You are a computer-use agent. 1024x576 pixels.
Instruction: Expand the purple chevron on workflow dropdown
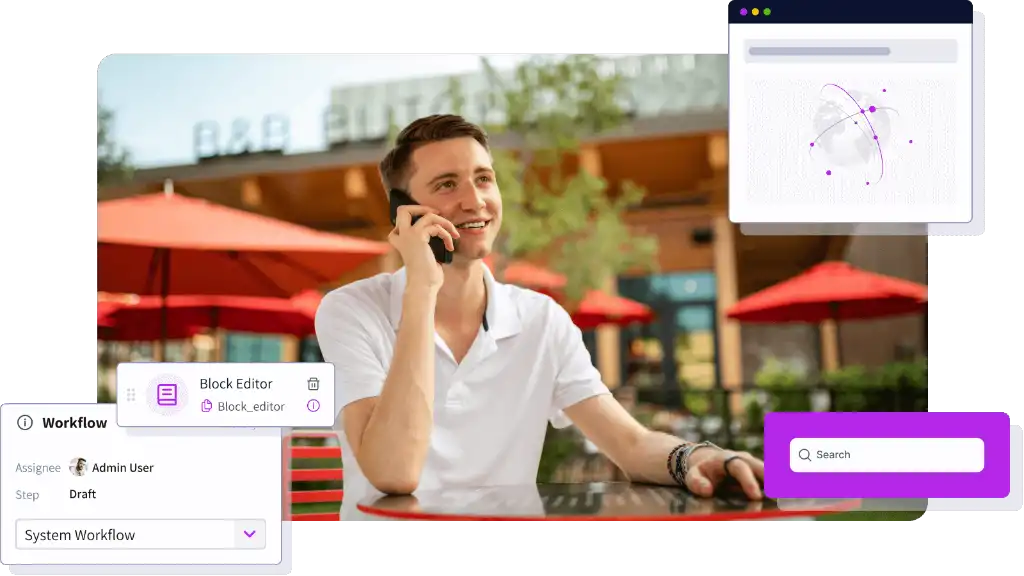(x=249, y=534)
